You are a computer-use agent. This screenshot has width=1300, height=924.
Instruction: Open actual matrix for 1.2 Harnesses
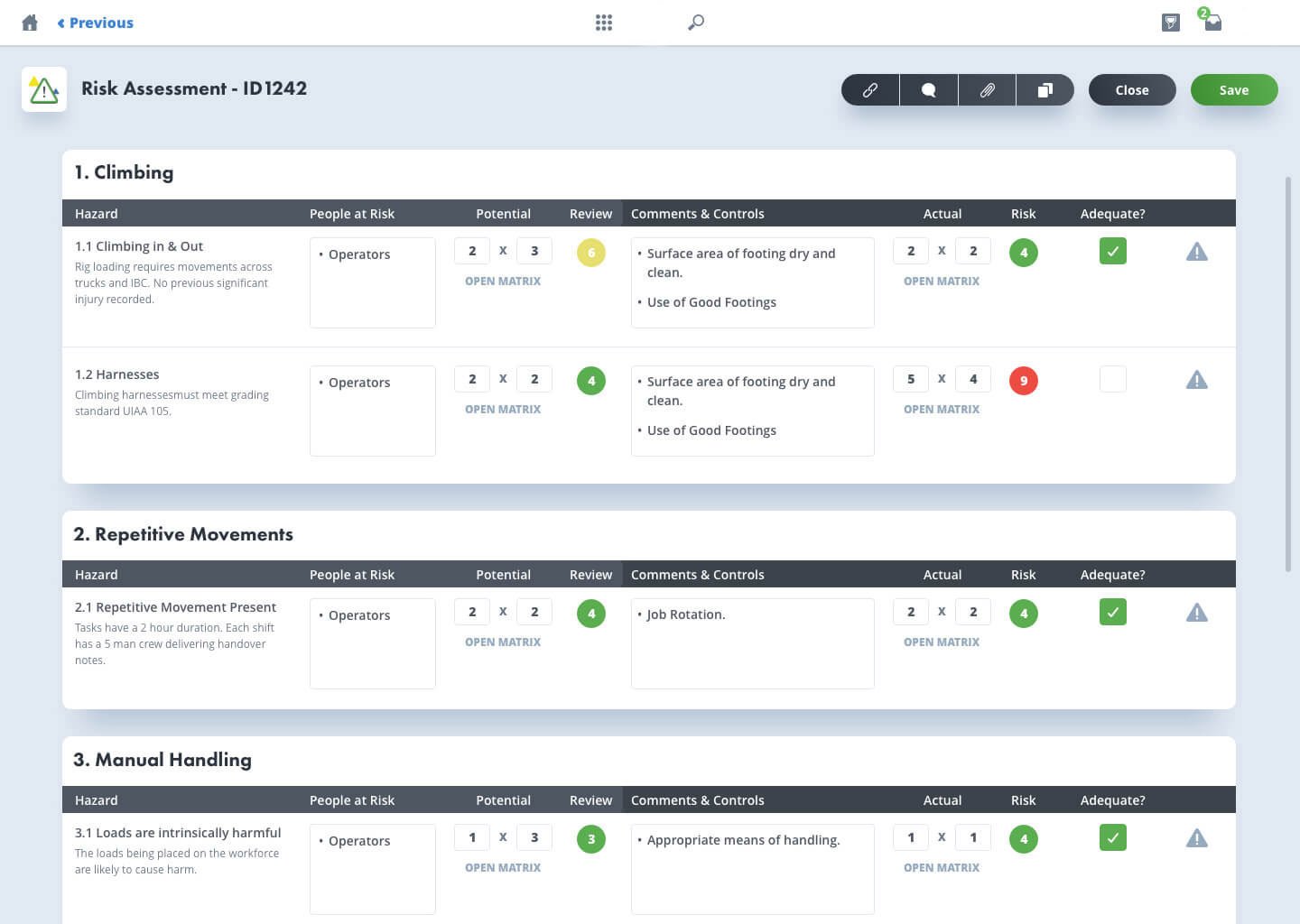[x=942, y=410]
